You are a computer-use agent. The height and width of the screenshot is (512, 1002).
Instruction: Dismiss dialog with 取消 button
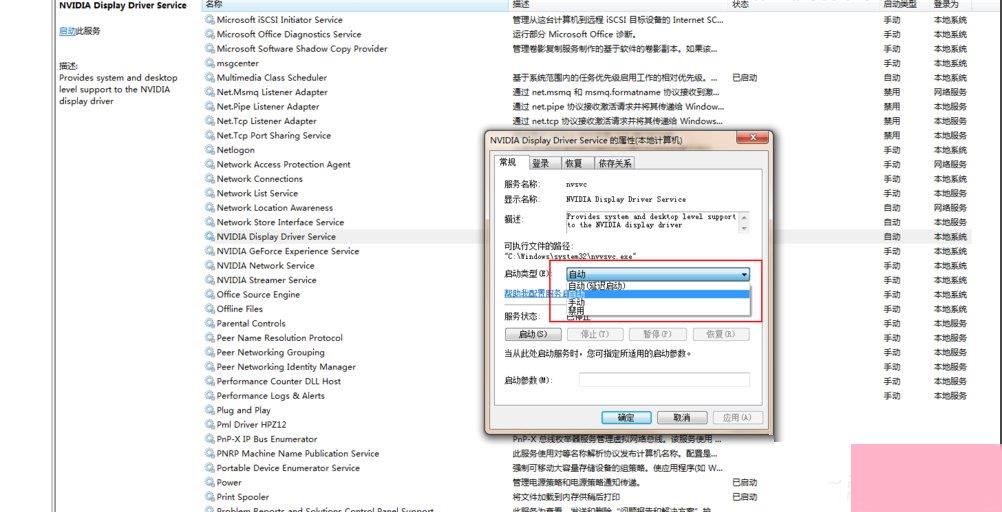point(682,417)
